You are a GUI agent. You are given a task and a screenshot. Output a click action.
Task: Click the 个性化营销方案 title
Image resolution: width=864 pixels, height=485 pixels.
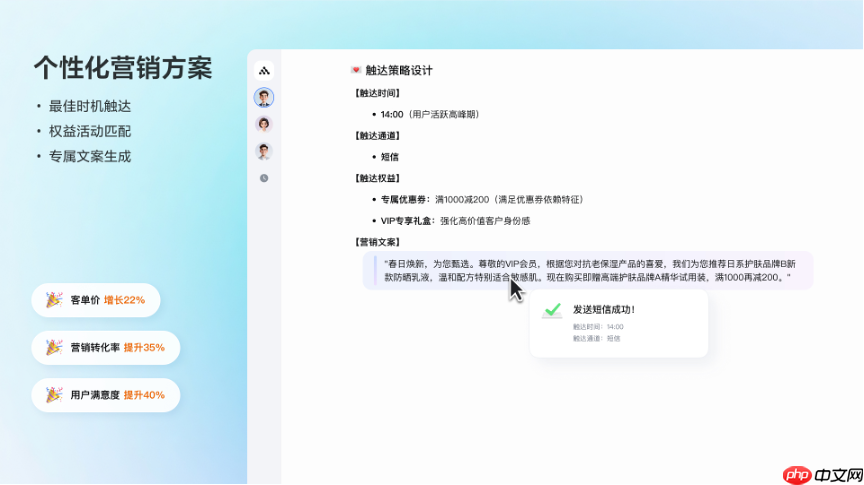coord(123,68)
